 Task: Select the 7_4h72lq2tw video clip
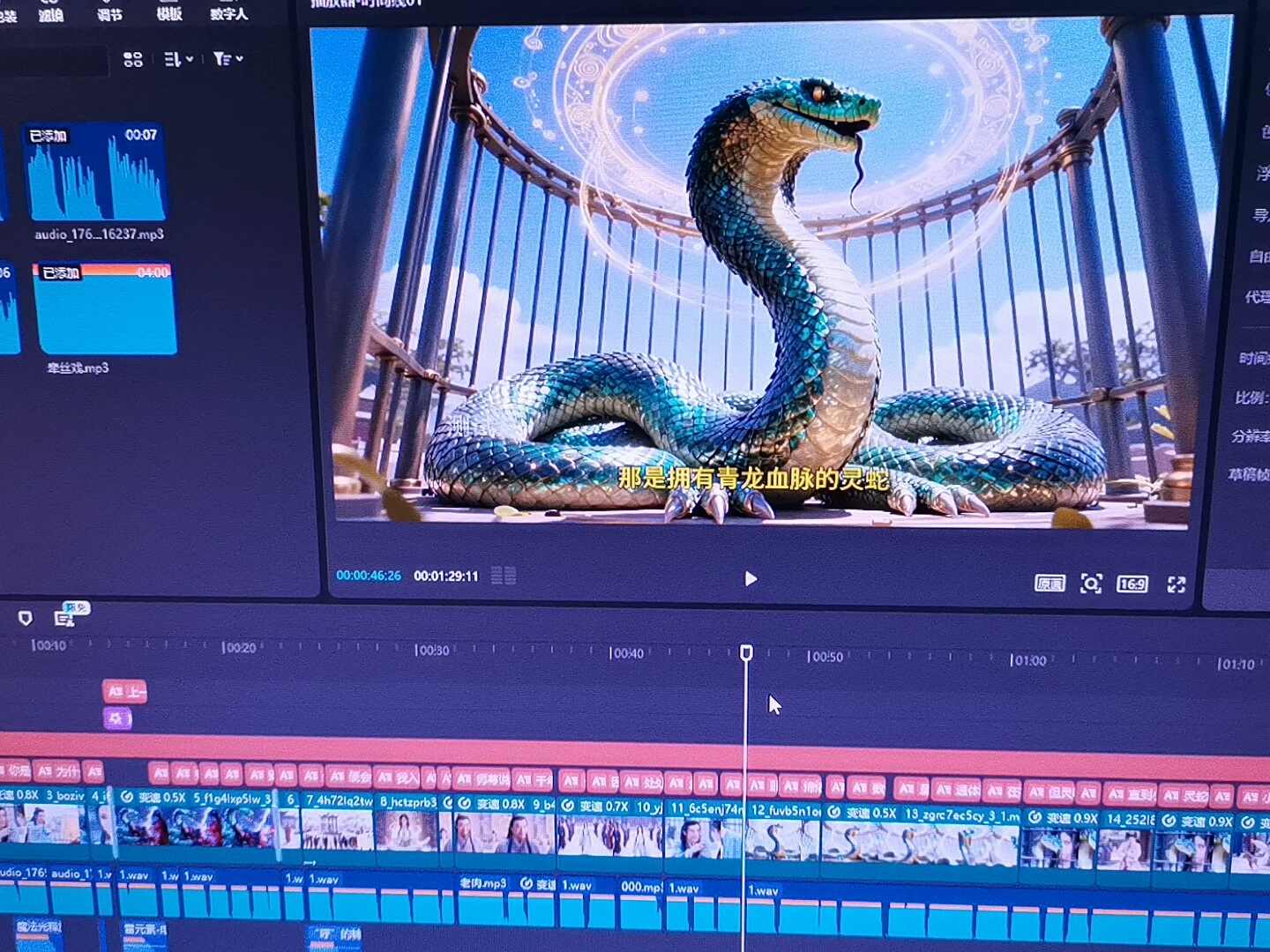tap(339, 829)
